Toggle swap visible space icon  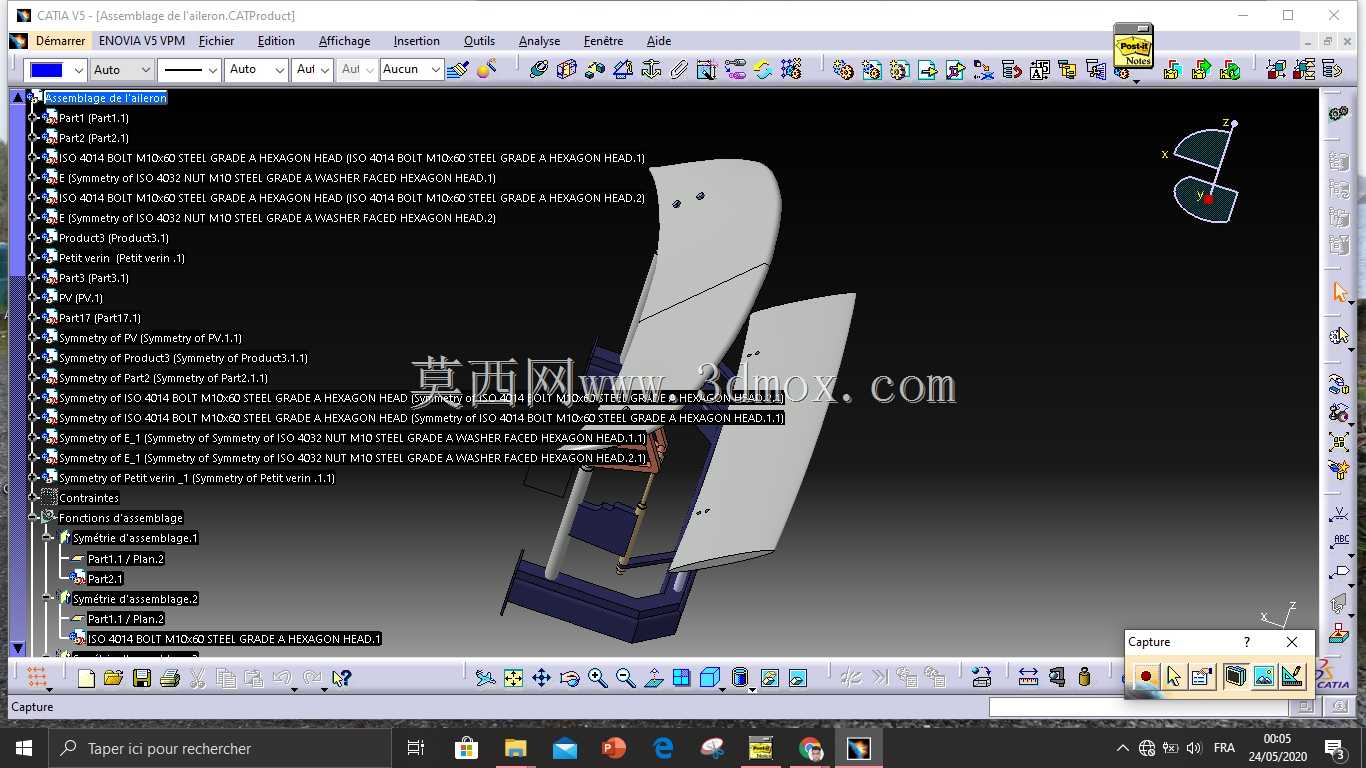tap(797, 678)
